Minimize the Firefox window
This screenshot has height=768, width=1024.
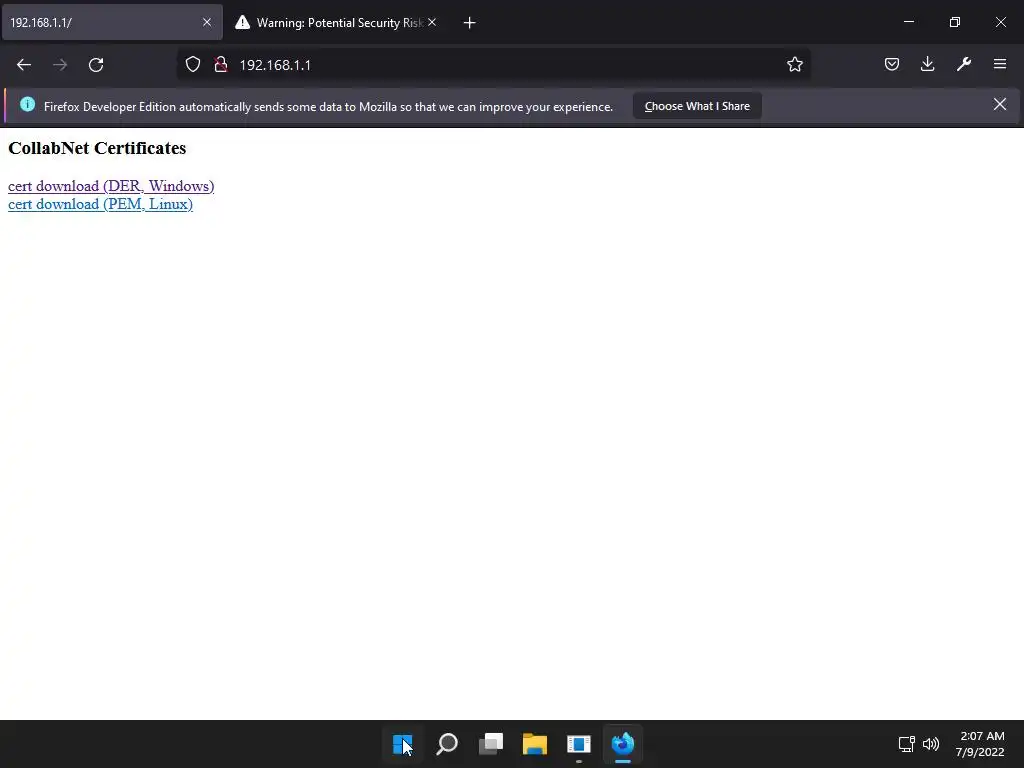[x=909, y=22]
